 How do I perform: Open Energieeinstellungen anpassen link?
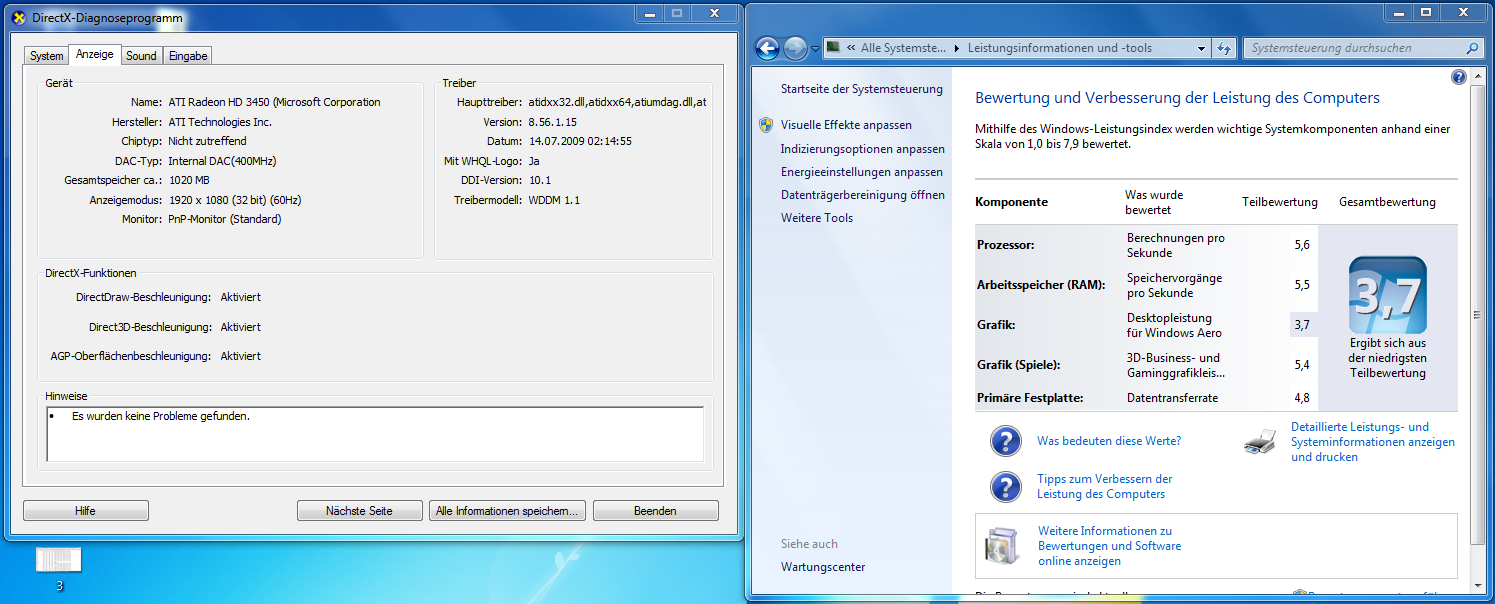tap(862, 172)
